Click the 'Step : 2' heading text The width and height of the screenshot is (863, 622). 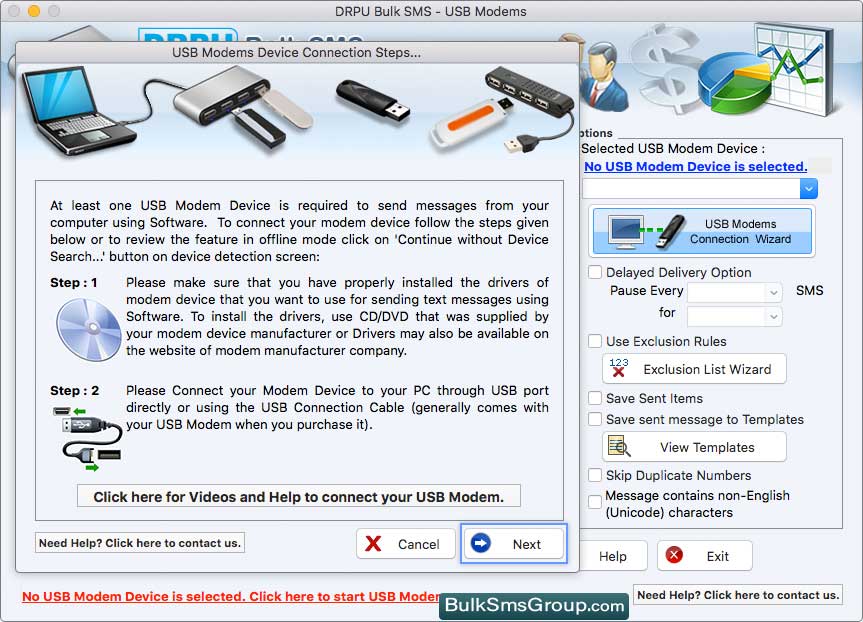(x=74, y=390)
